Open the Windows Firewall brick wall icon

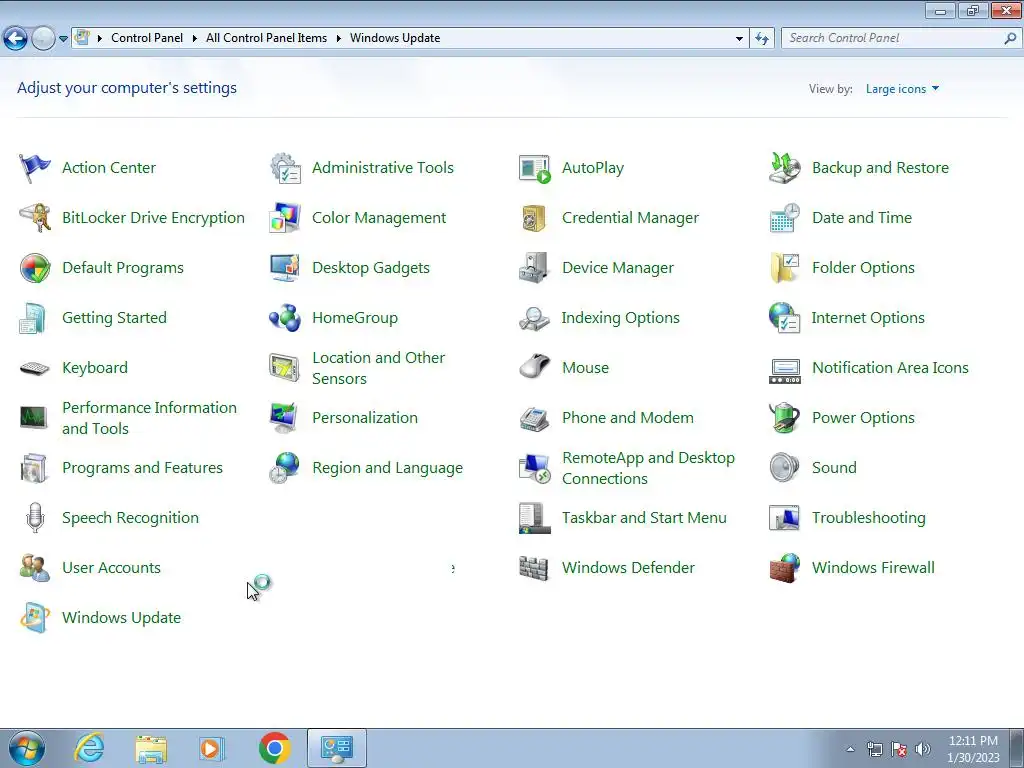pos(784,568)
